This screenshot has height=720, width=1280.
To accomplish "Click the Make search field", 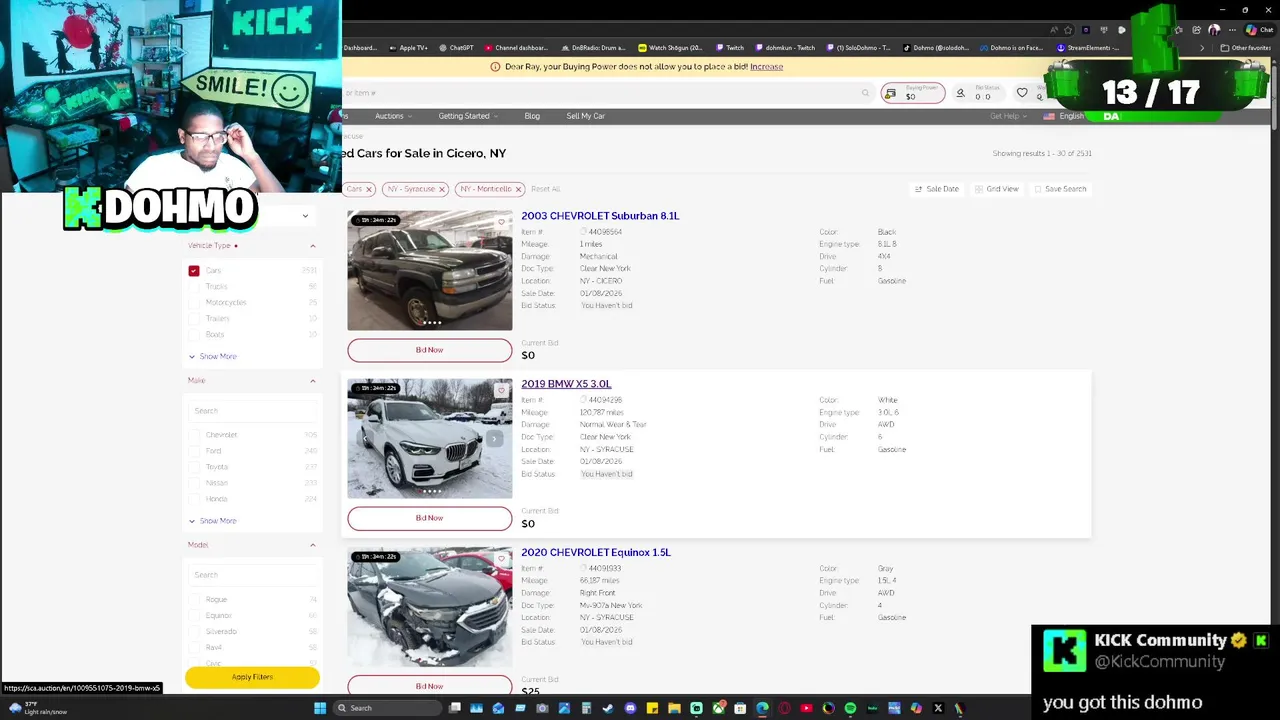I will coord(252,411).
